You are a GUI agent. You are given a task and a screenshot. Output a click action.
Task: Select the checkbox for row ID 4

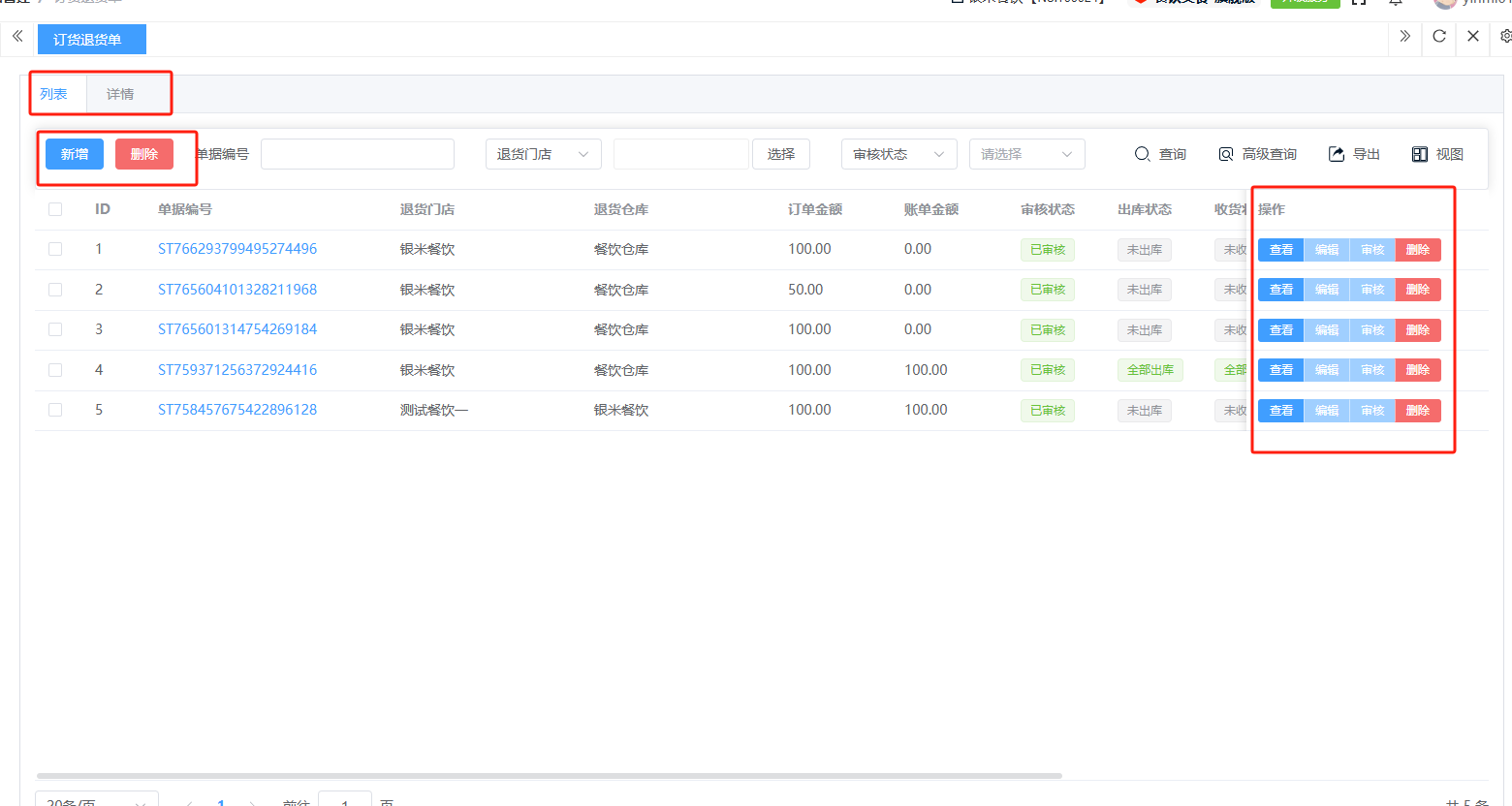[55, 370]
